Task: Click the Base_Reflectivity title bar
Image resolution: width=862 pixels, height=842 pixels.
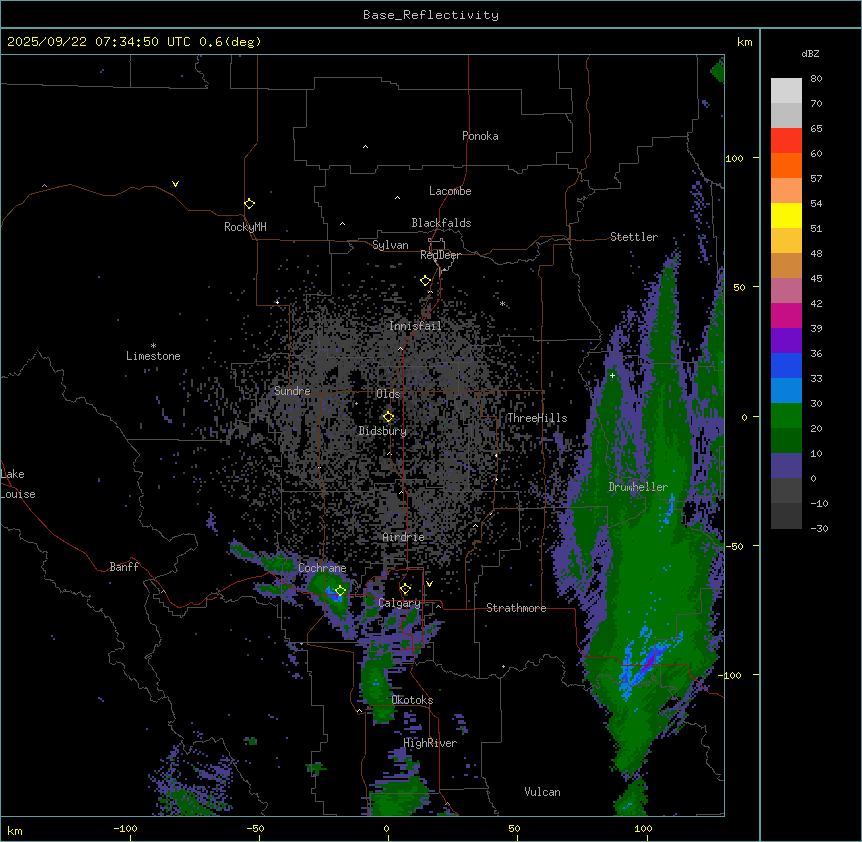Action: click(x=430, y=15)
